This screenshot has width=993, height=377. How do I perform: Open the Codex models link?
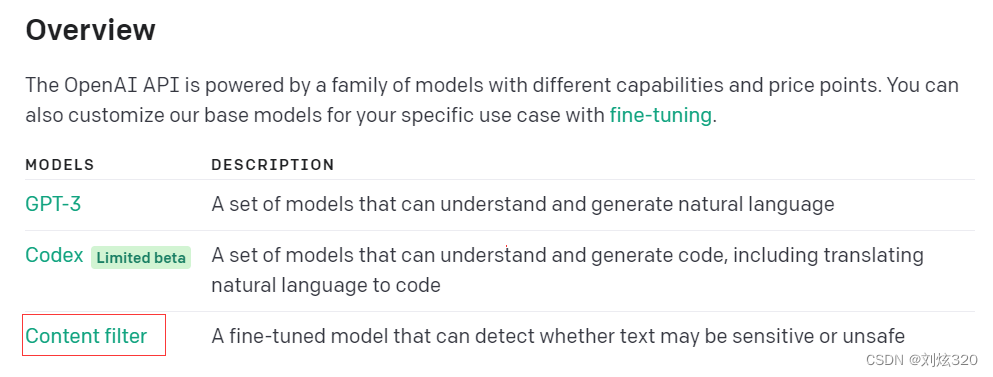pyautogui.click(x=54, y=255)
